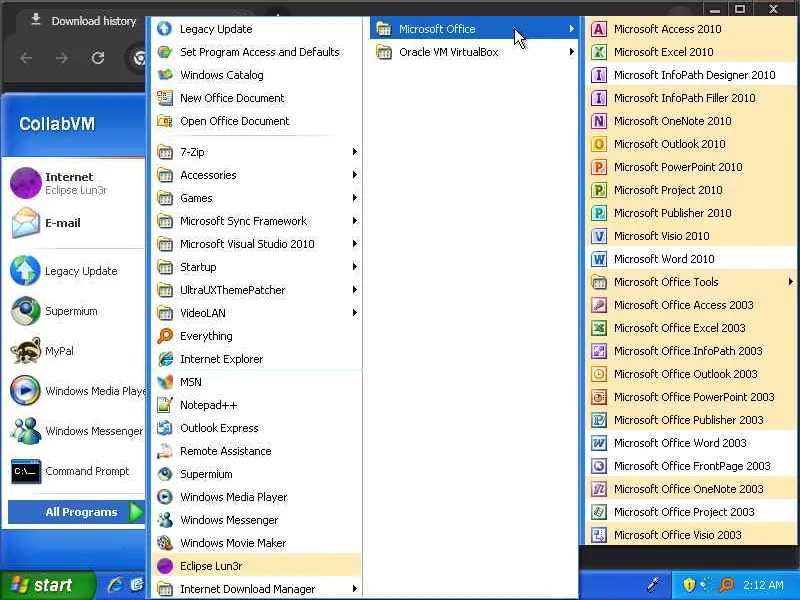800x600 pixels.
Task: Click the Microsoft OneNote 2010 icon
Action: (598, 121)
